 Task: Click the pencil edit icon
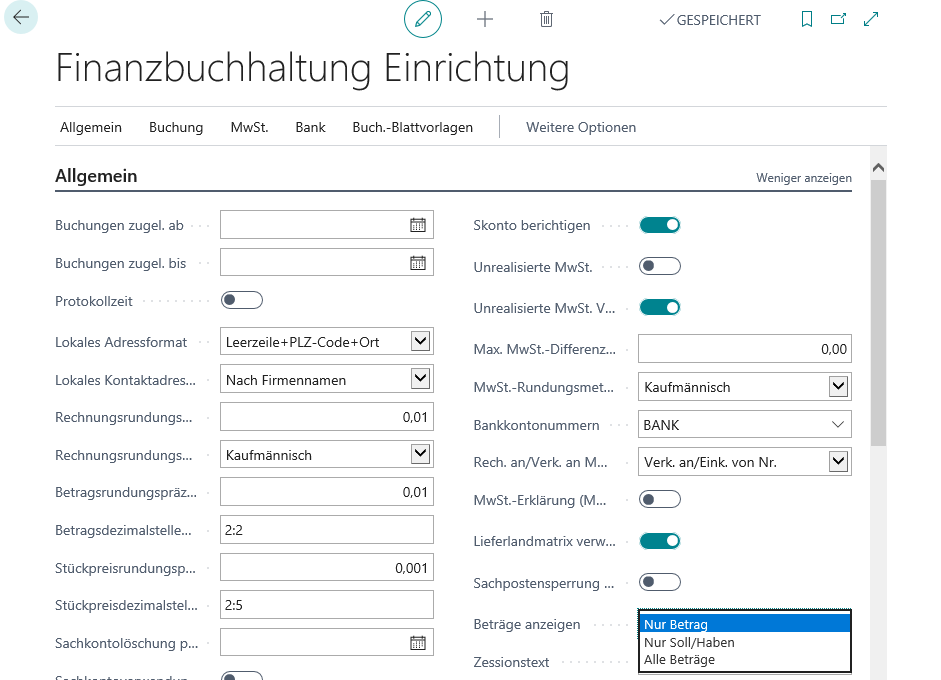coord(422,19)
